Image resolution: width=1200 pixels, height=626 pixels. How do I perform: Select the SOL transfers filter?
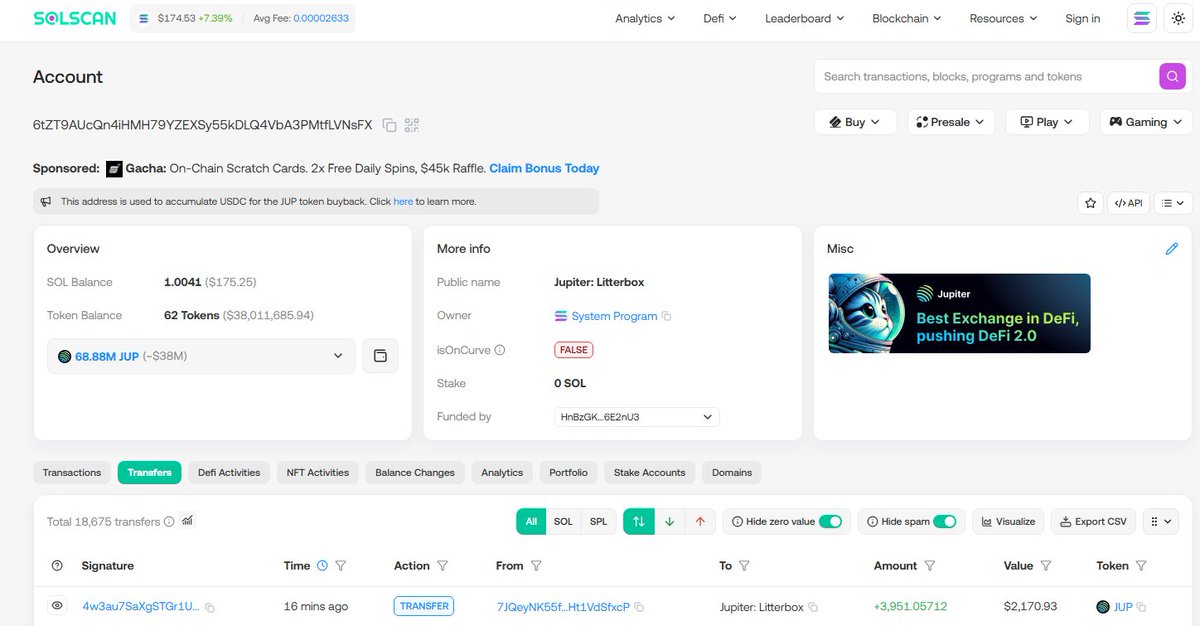pos(563,521)
